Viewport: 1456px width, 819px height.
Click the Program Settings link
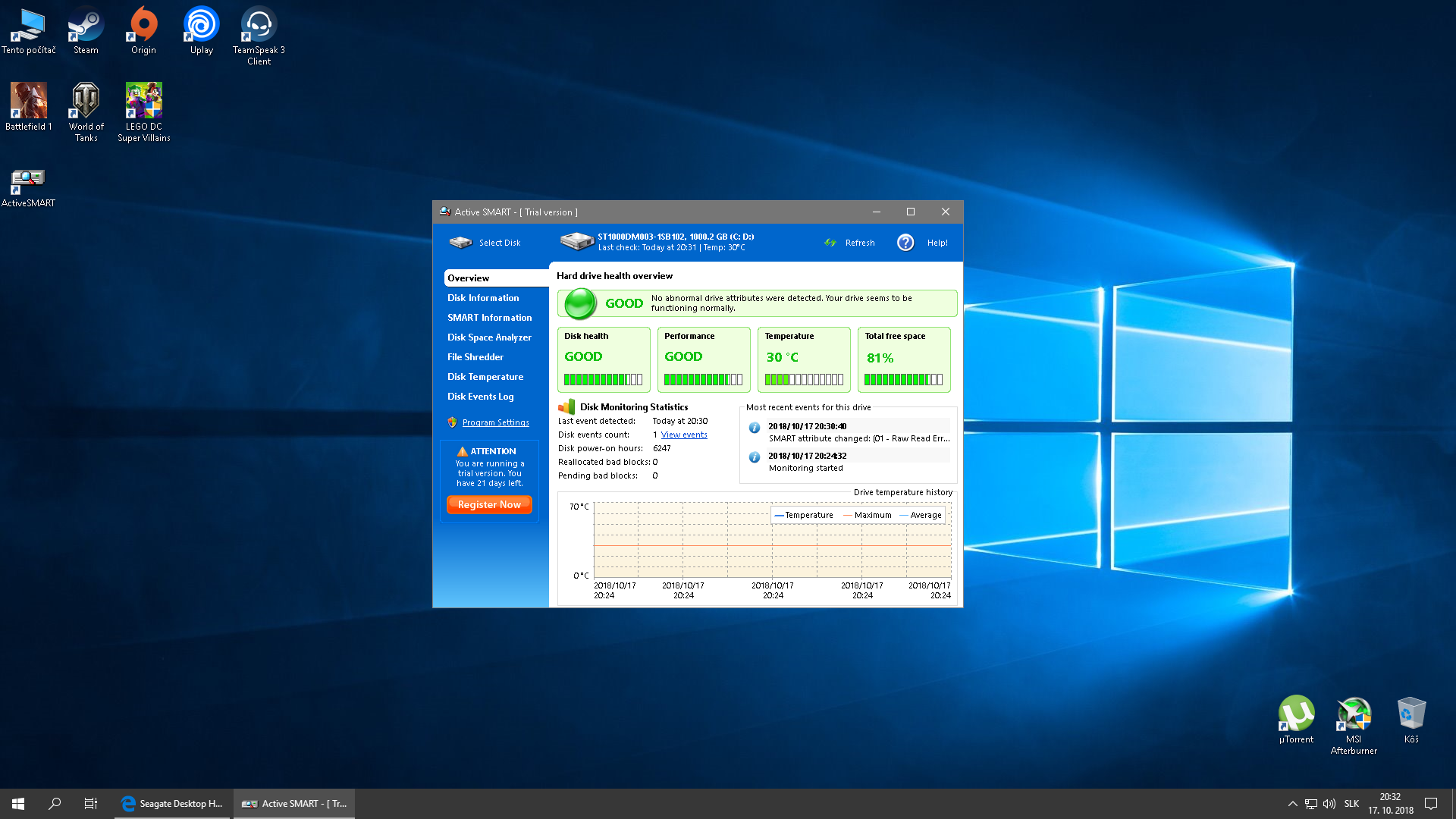[x=495, y=422]
